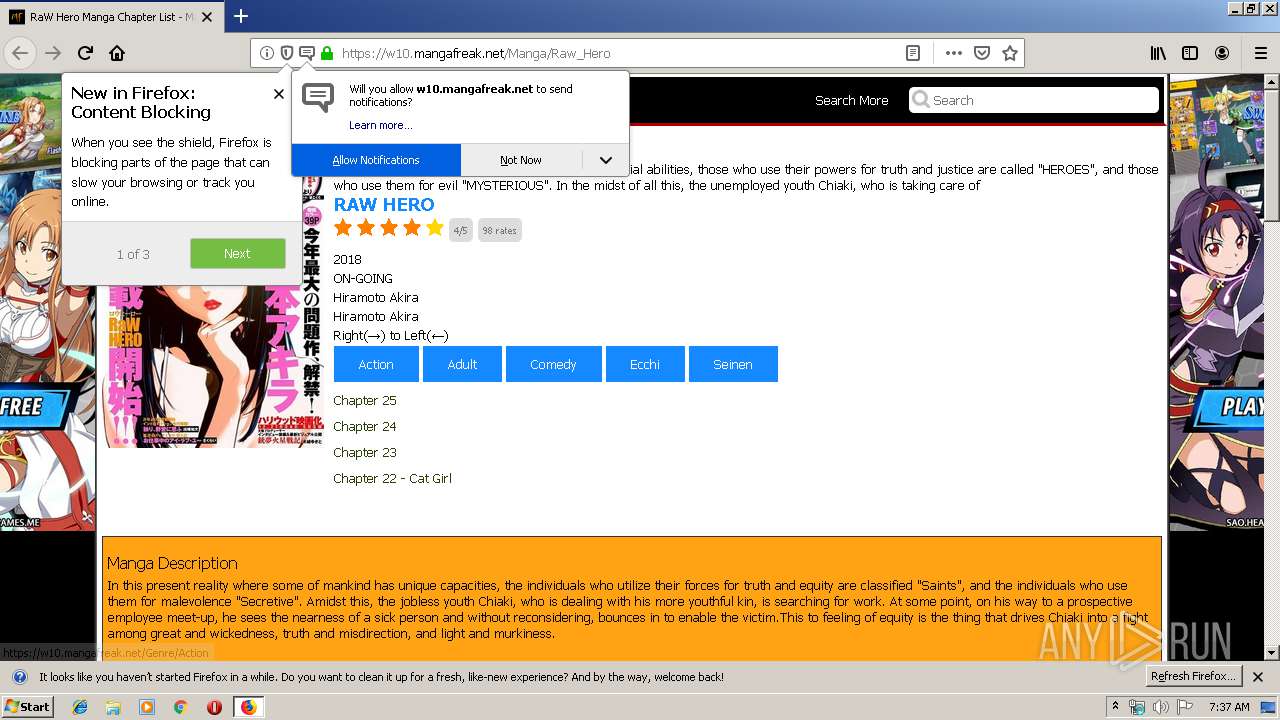Show sidebars icon

coord(1190,53)
